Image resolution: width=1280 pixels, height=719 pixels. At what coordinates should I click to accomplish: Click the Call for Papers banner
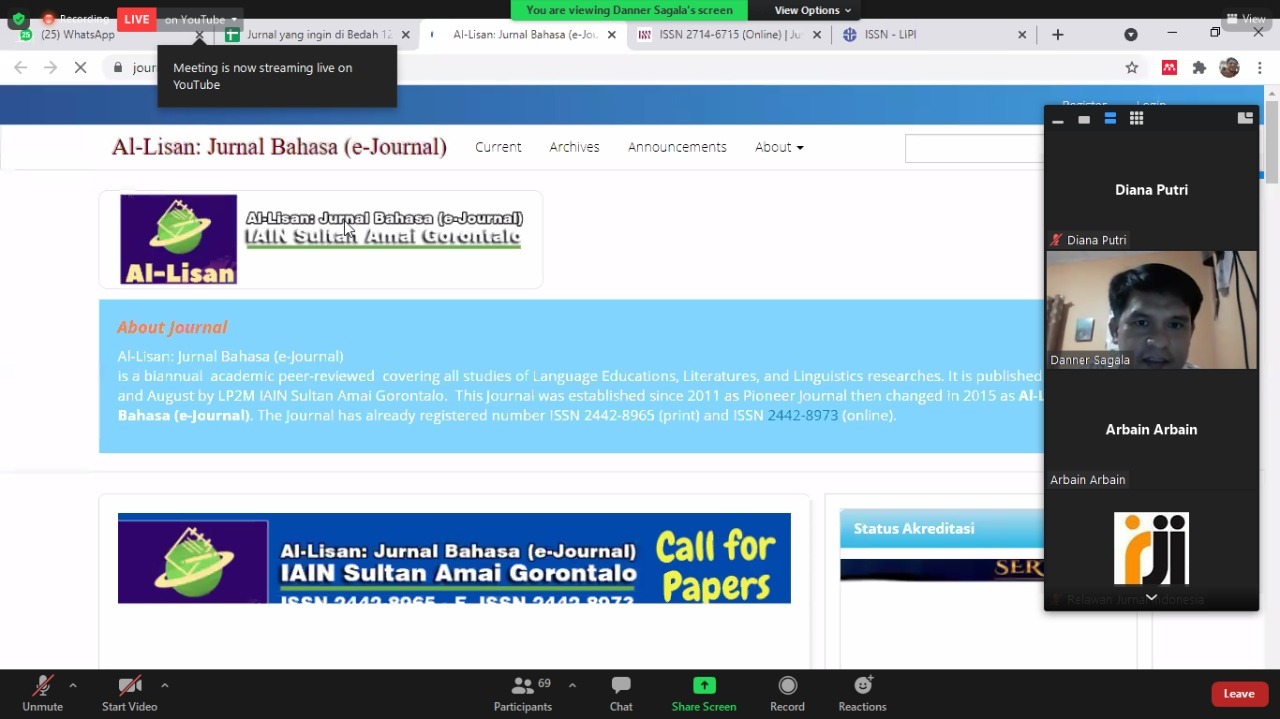click(x=454, y=558)
